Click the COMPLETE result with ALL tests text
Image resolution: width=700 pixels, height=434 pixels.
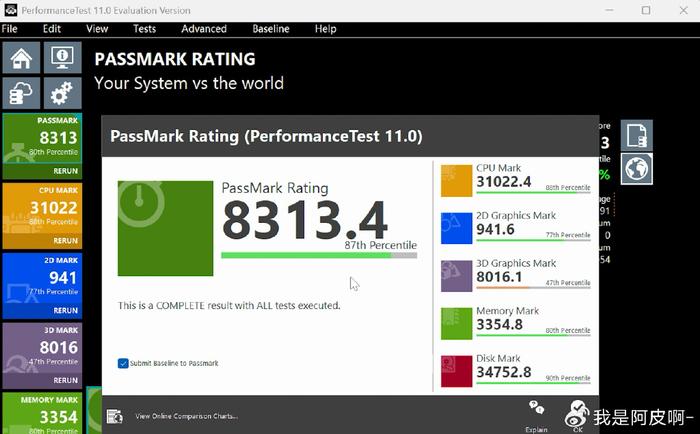pyautogui.click(x=229, y=306)
